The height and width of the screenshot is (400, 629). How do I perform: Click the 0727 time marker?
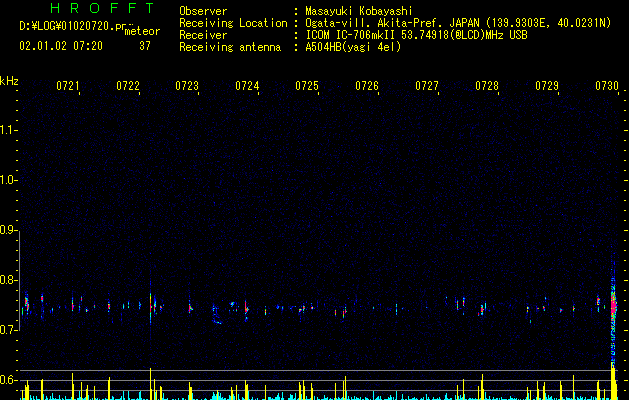point(427,86)
